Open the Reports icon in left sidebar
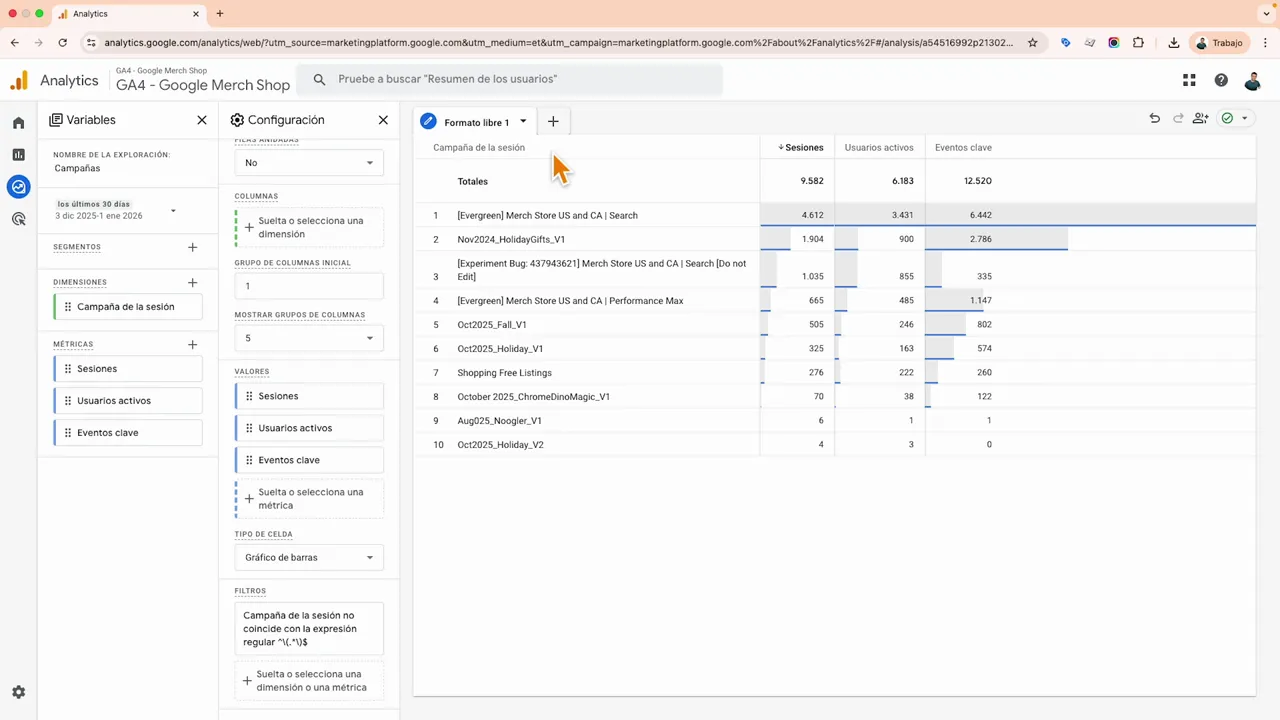Viewport: 1280px width, 720px height. point(18,155)
